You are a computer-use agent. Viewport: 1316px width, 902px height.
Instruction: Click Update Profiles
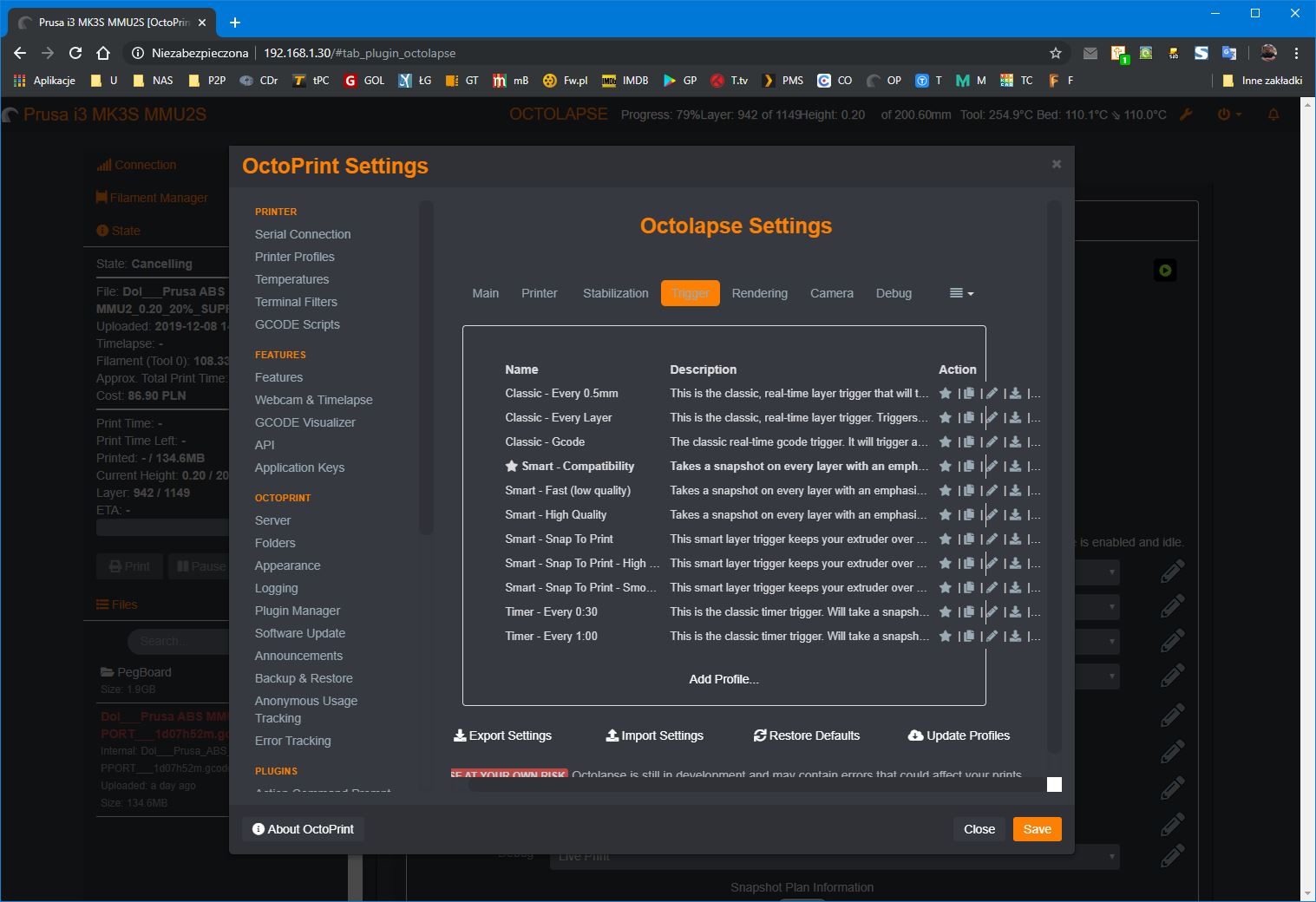[959, 735]
